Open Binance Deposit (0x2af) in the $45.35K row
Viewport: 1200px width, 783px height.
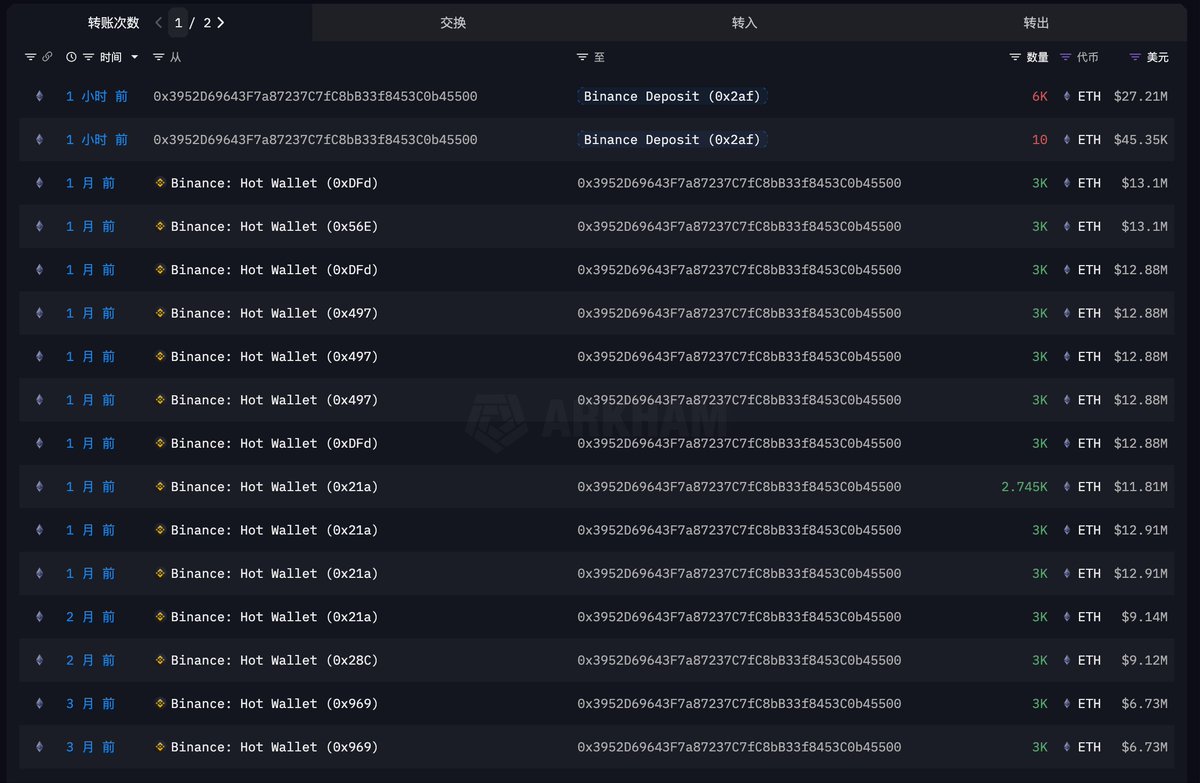coord(673,140)
